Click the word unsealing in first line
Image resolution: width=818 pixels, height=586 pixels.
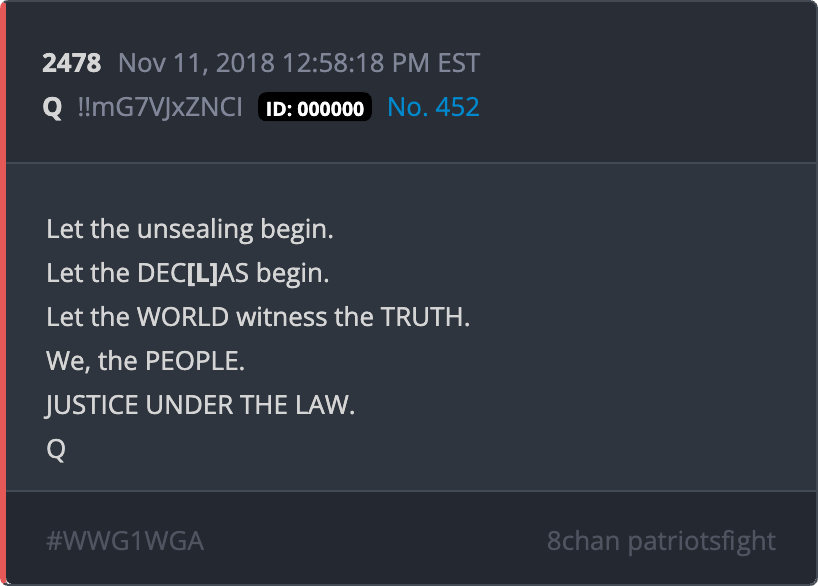coord(195,230)
